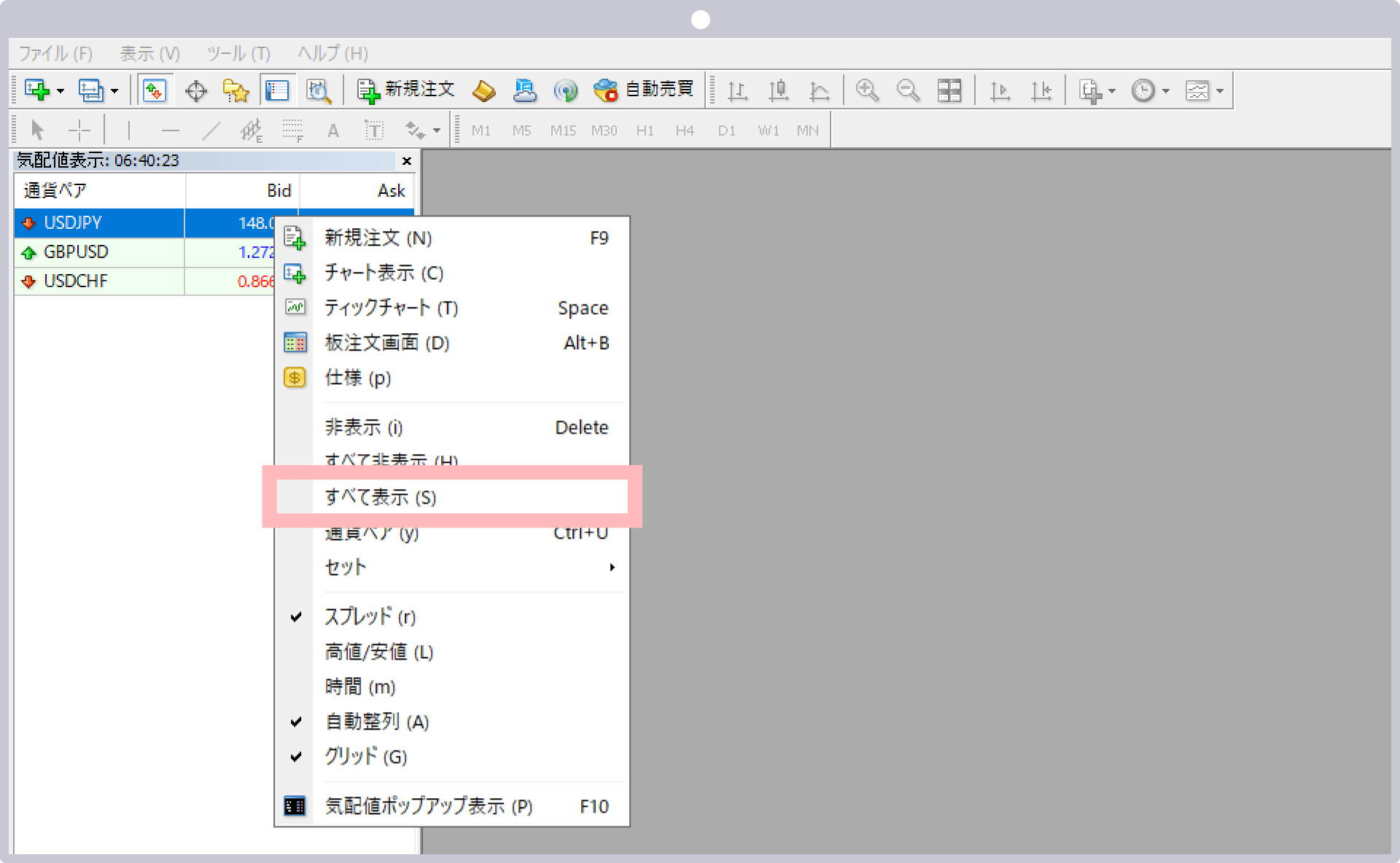1400x863 pixels.
Task: Select the equidistant channel tool
Action: (252, 130)
